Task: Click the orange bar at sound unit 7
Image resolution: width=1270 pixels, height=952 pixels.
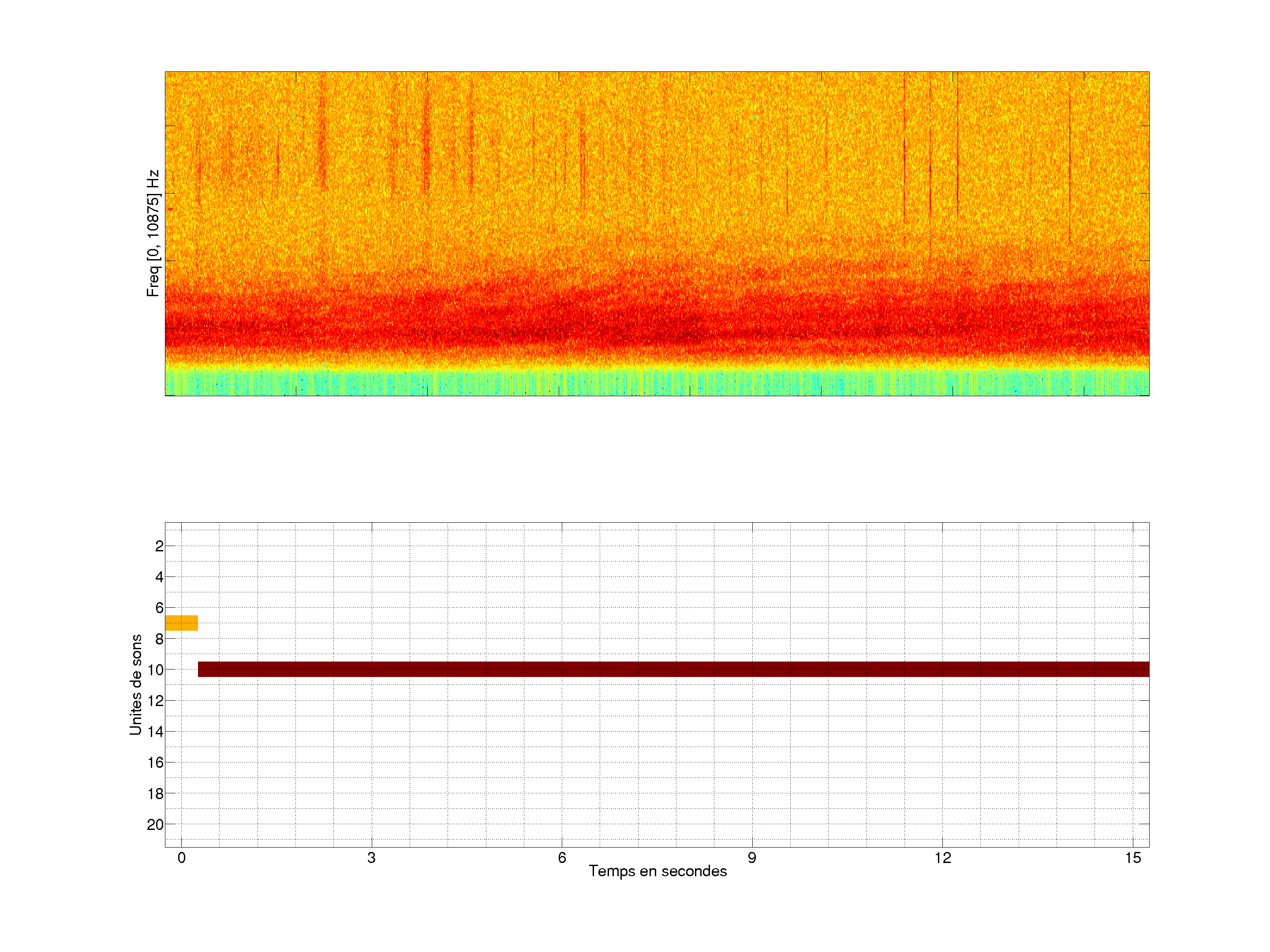Action: [181, 623]
